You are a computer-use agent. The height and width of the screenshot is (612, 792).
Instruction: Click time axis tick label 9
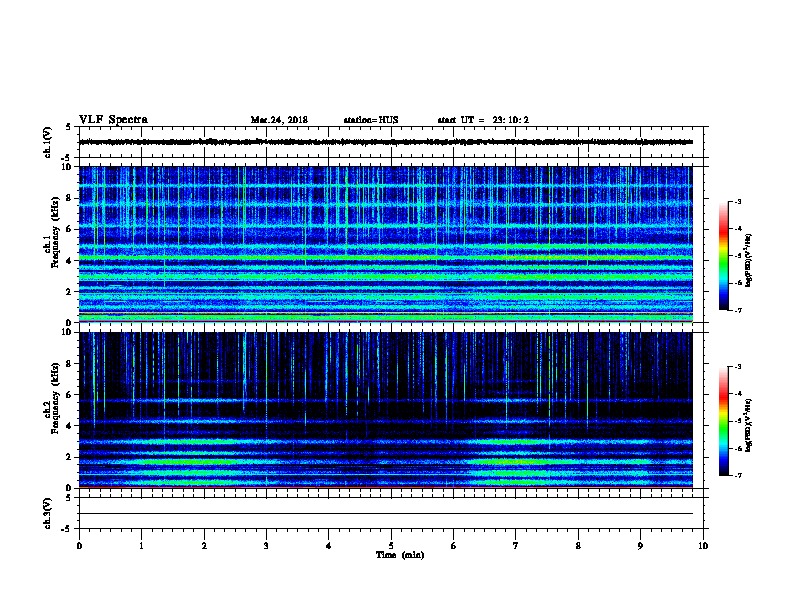click(640, 546)
